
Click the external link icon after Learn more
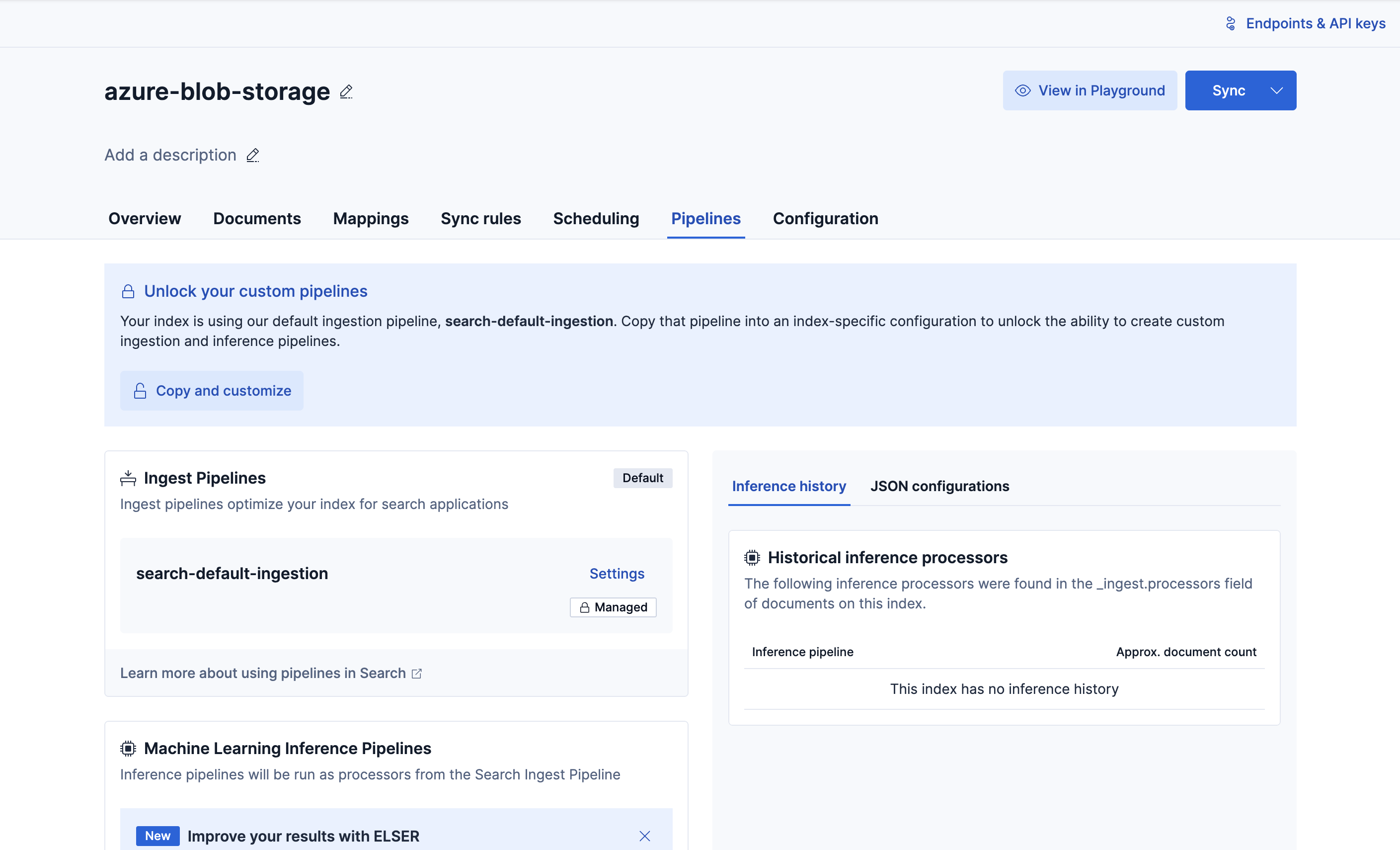click(417, 673)
